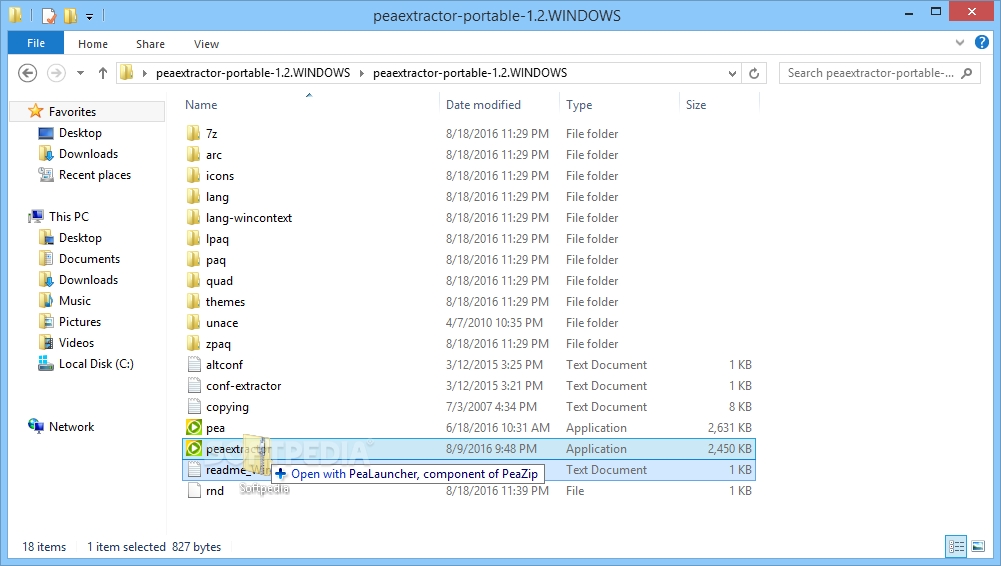Screen dimensions: 1001x566
Task: Click the Forward navigation arrow
Action: (x=56, y=73)
